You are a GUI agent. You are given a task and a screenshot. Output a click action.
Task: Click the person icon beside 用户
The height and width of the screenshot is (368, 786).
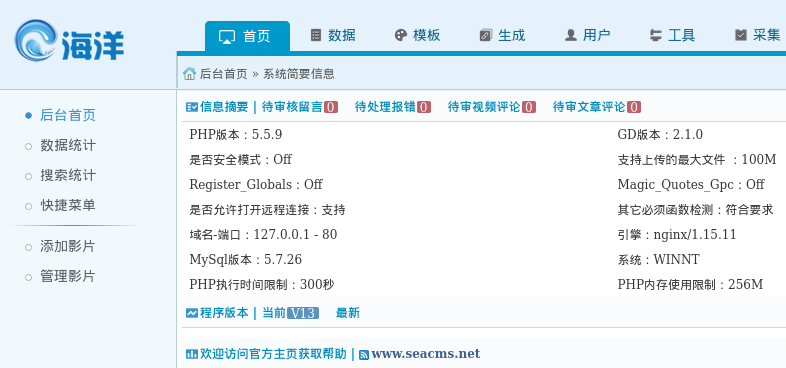tap(570, 35)
